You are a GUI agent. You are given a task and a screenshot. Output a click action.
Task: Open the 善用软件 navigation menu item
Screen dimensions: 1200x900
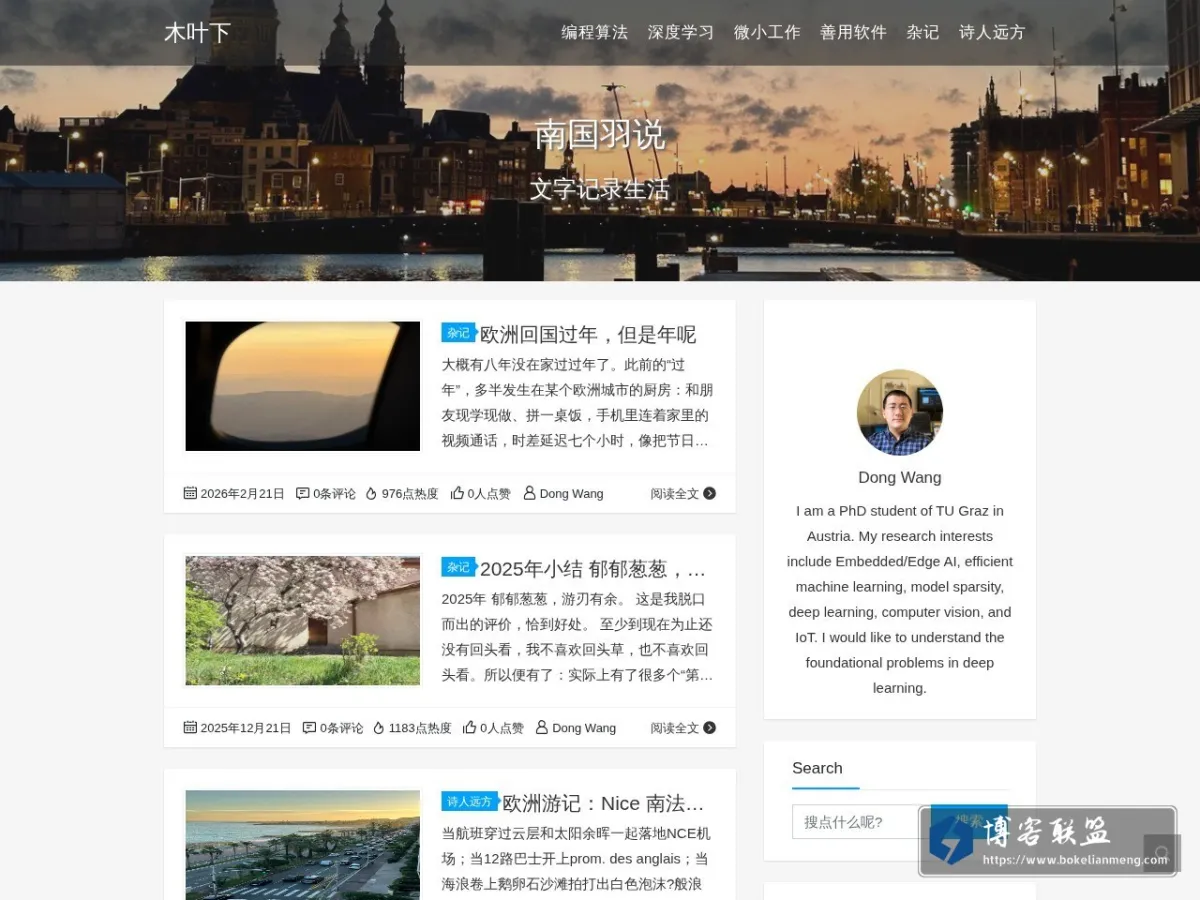click(853, 32)
